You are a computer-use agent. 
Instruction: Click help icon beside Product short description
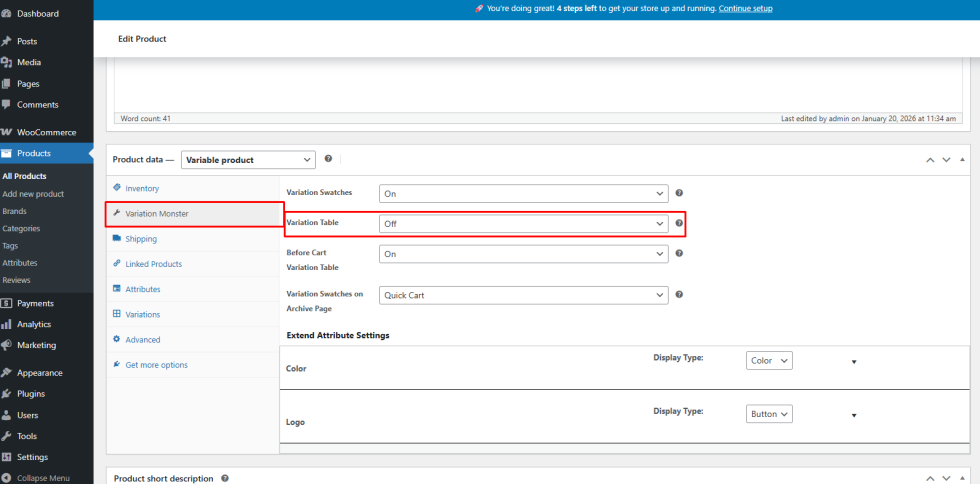(x=225, y=478)
